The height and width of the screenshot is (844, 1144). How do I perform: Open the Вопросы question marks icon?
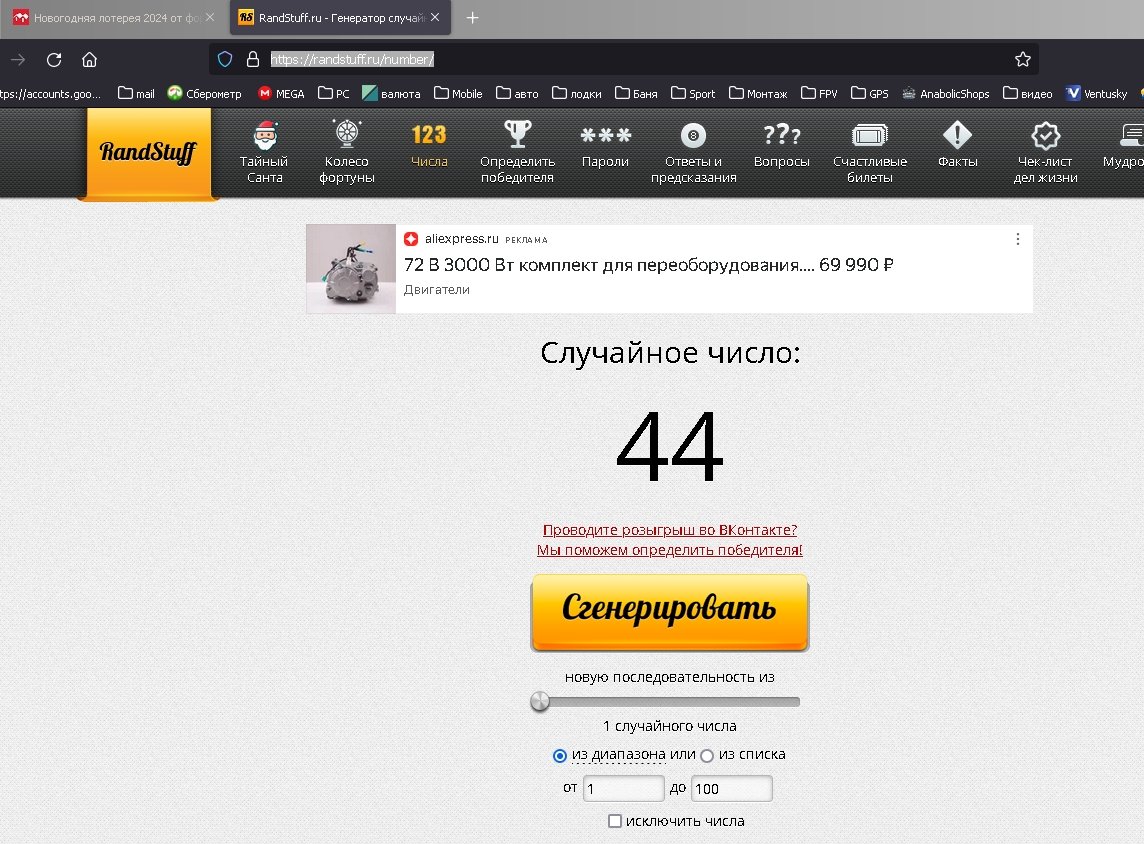tap(781, 135)
